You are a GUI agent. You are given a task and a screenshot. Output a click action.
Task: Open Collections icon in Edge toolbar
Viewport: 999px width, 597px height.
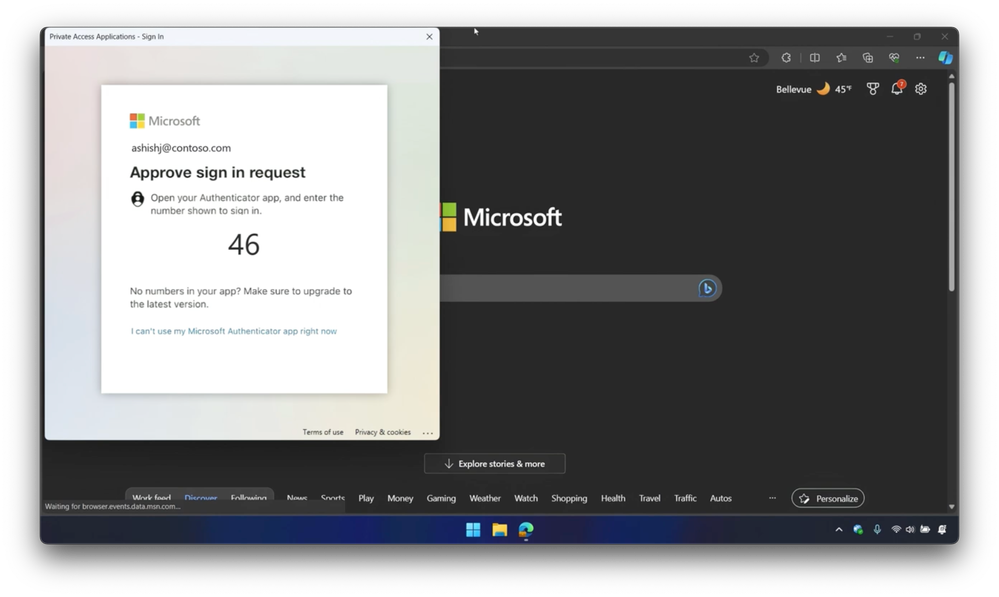tap(868, 58)
